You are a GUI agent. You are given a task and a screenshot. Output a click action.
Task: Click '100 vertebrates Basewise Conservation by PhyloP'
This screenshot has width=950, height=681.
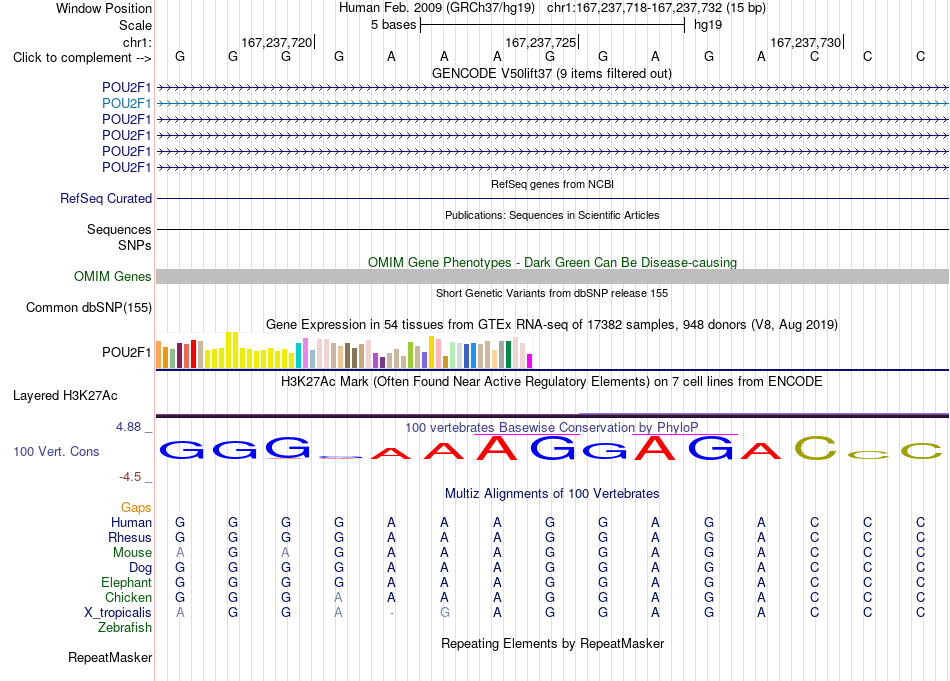point(551,427)
